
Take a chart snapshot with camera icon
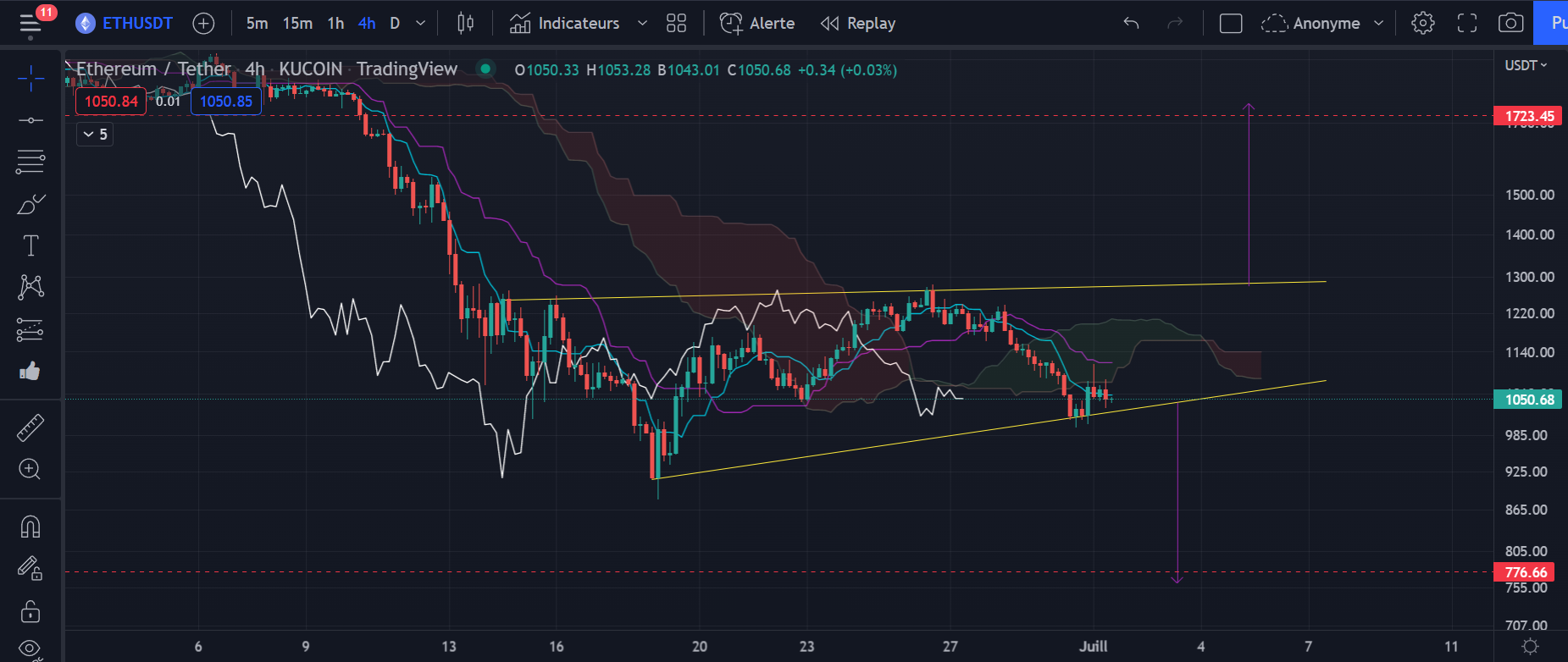tap(1510, 24)
